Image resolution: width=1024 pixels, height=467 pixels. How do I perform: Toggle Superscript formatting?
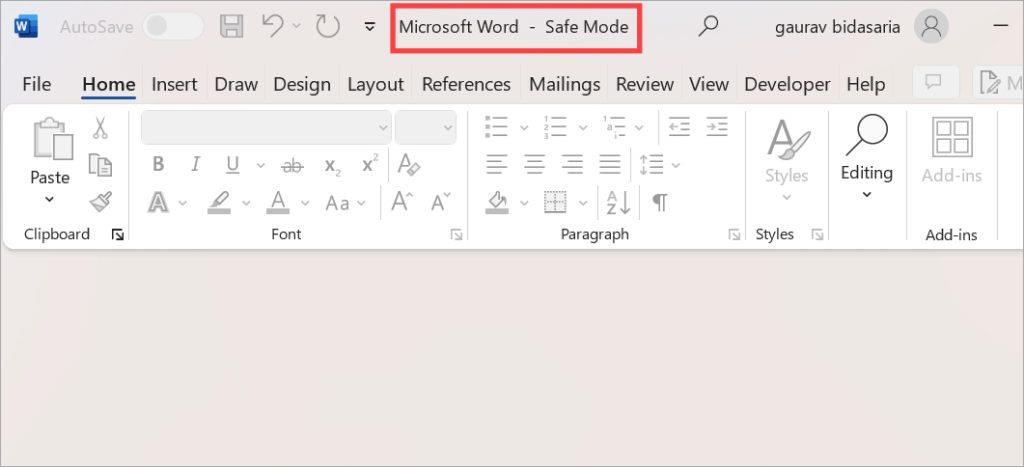(370, 165)
